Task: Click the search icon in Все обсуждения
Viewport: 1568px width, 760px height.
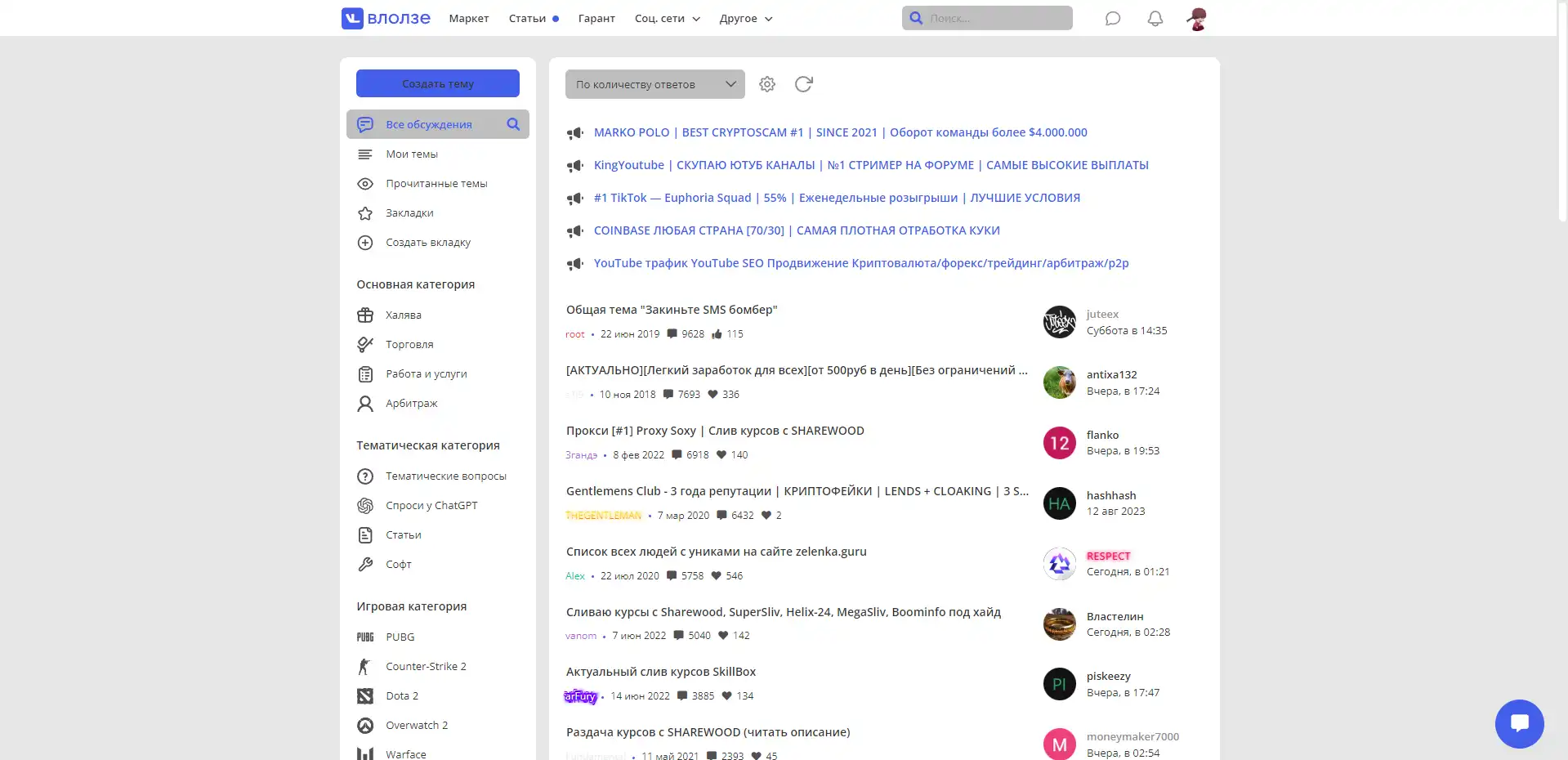Action: point(513,124)
